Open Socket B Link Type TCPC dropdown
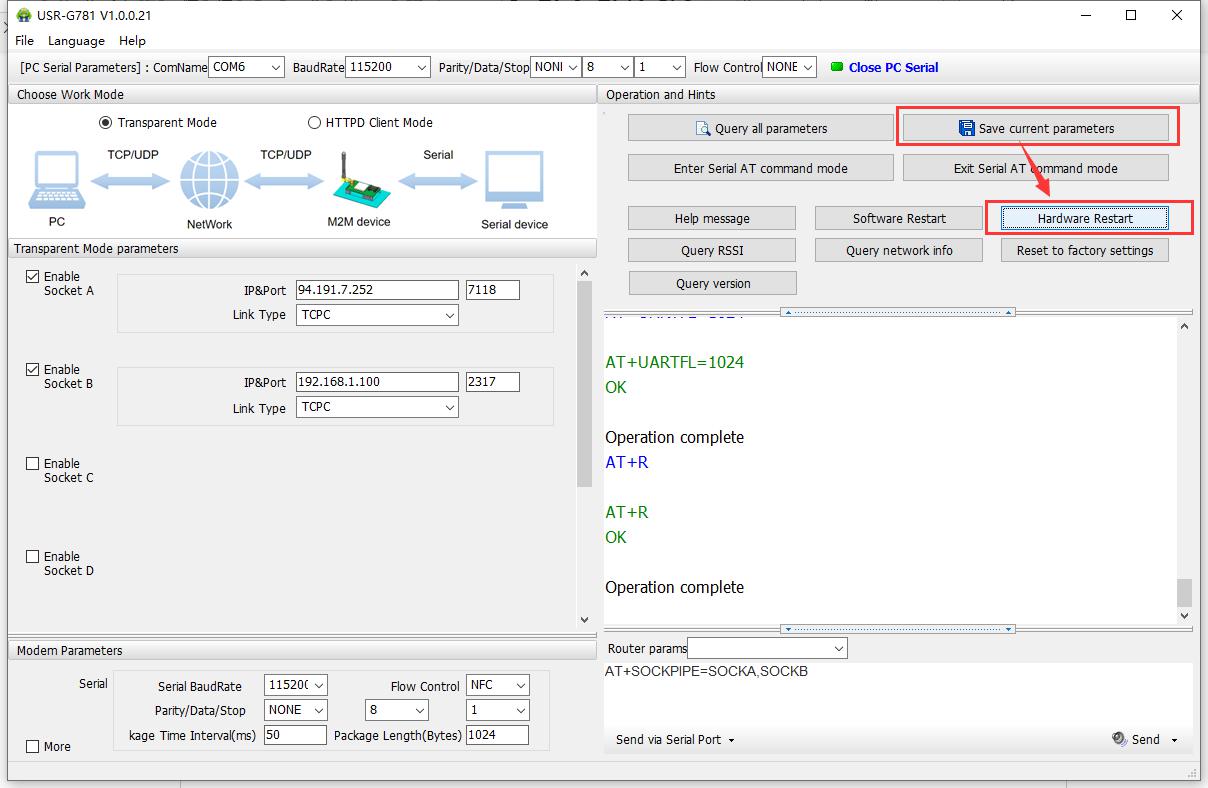The height and width of the screenshot is (788, 1208). (377, 407)
